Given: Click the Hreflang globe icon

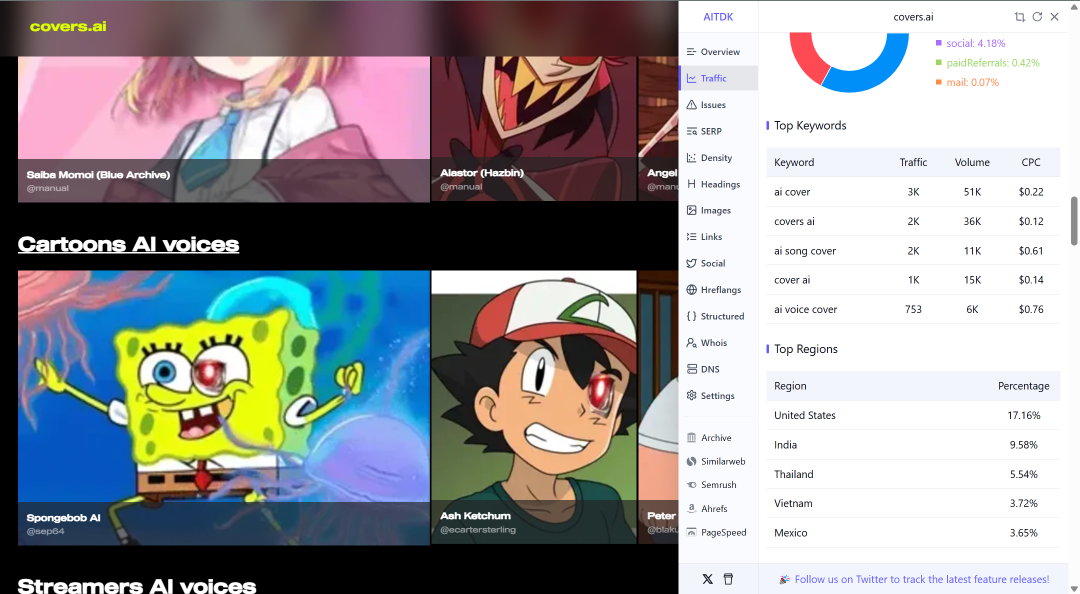Looking at the screenshot, I should [x=692, y=289].
